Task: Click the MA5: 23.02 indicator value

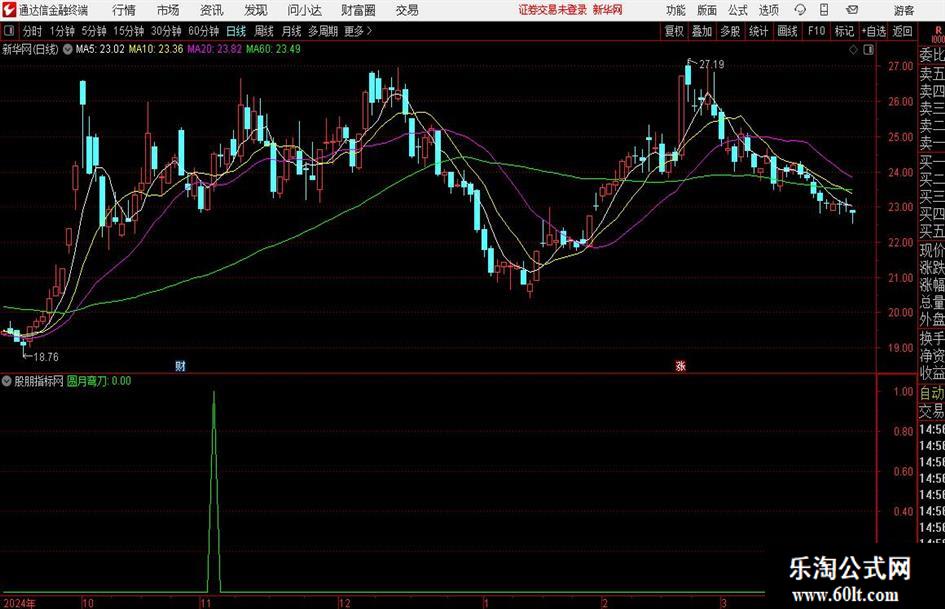Action: coord(99,49)
